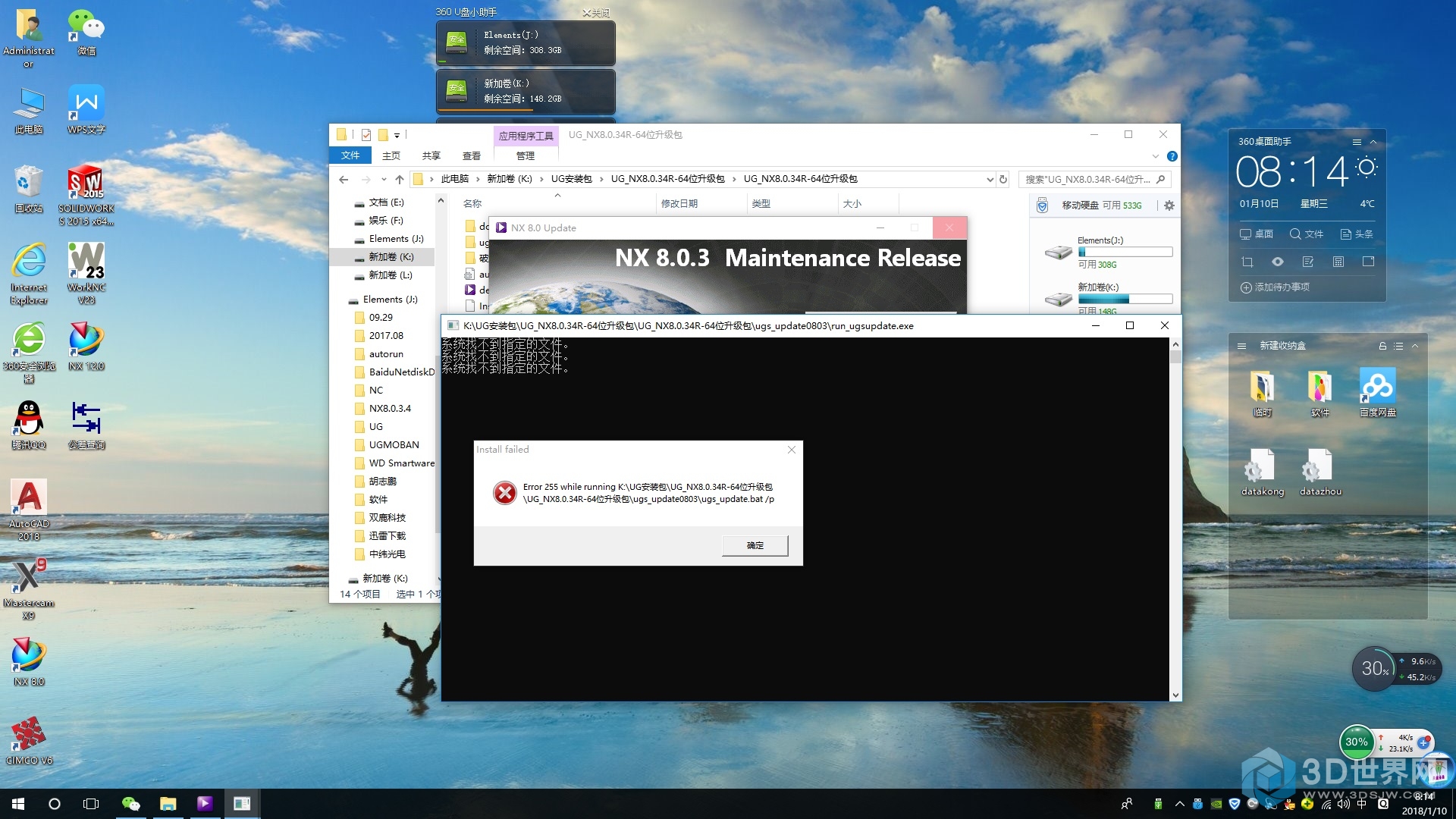Open AutoCAD 2018 desktop shortcut

pyautogui.click(x=29, y=510)
